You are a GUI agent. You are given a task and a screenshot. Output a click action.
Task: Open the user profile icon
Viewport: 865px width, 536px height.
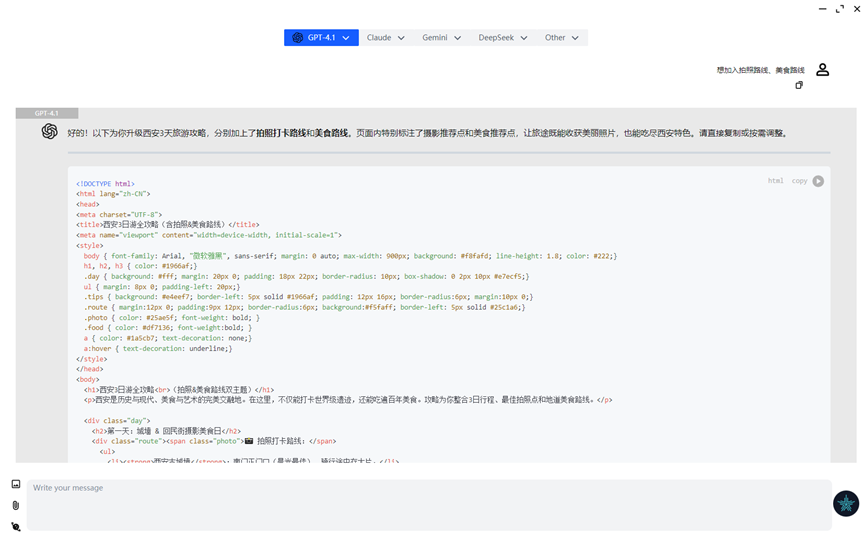click(823, 69)
